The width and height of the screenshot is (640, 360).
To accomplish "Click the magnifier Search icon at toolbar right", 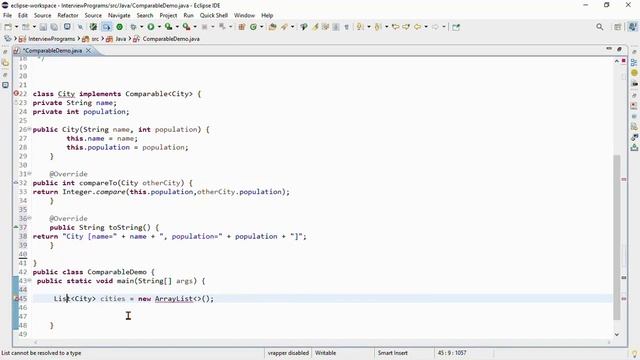I will [600, 27].
